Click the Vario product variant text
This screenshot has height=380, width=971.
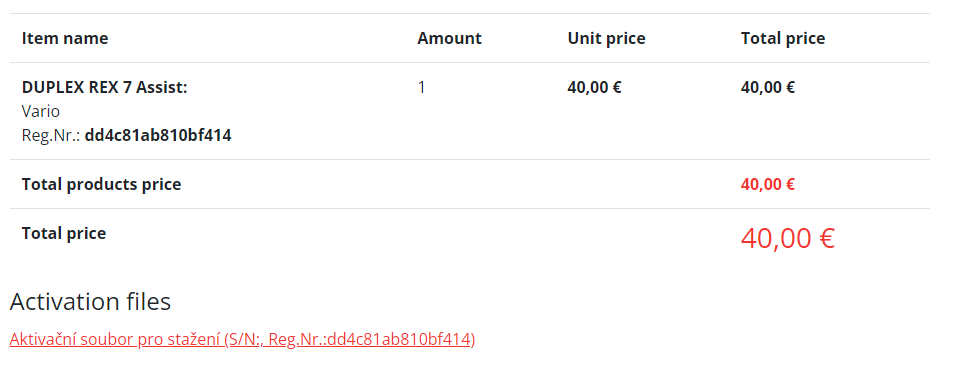point(41,111)
